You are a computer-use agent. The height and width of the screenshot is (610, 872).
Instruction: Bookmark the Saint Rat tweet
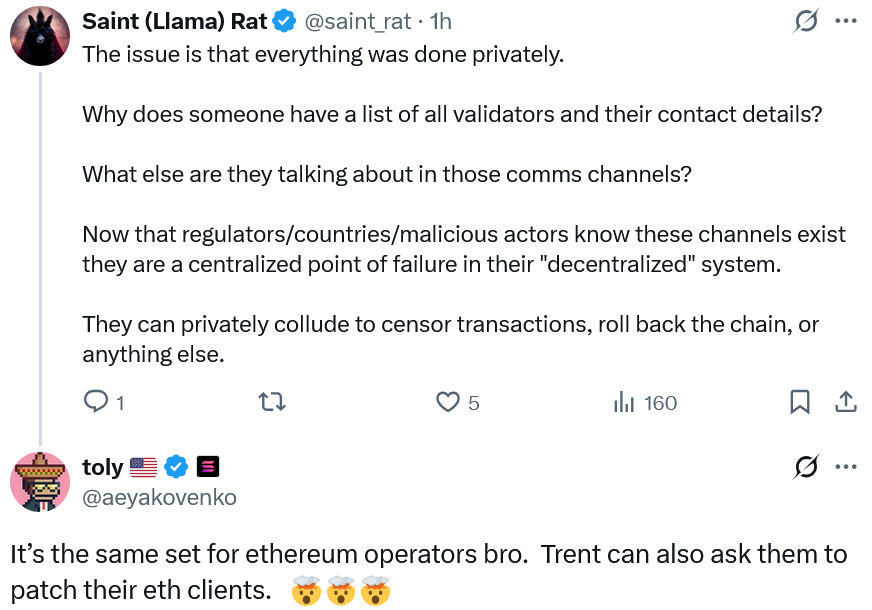pyautogui.click(x=799, y=402)
